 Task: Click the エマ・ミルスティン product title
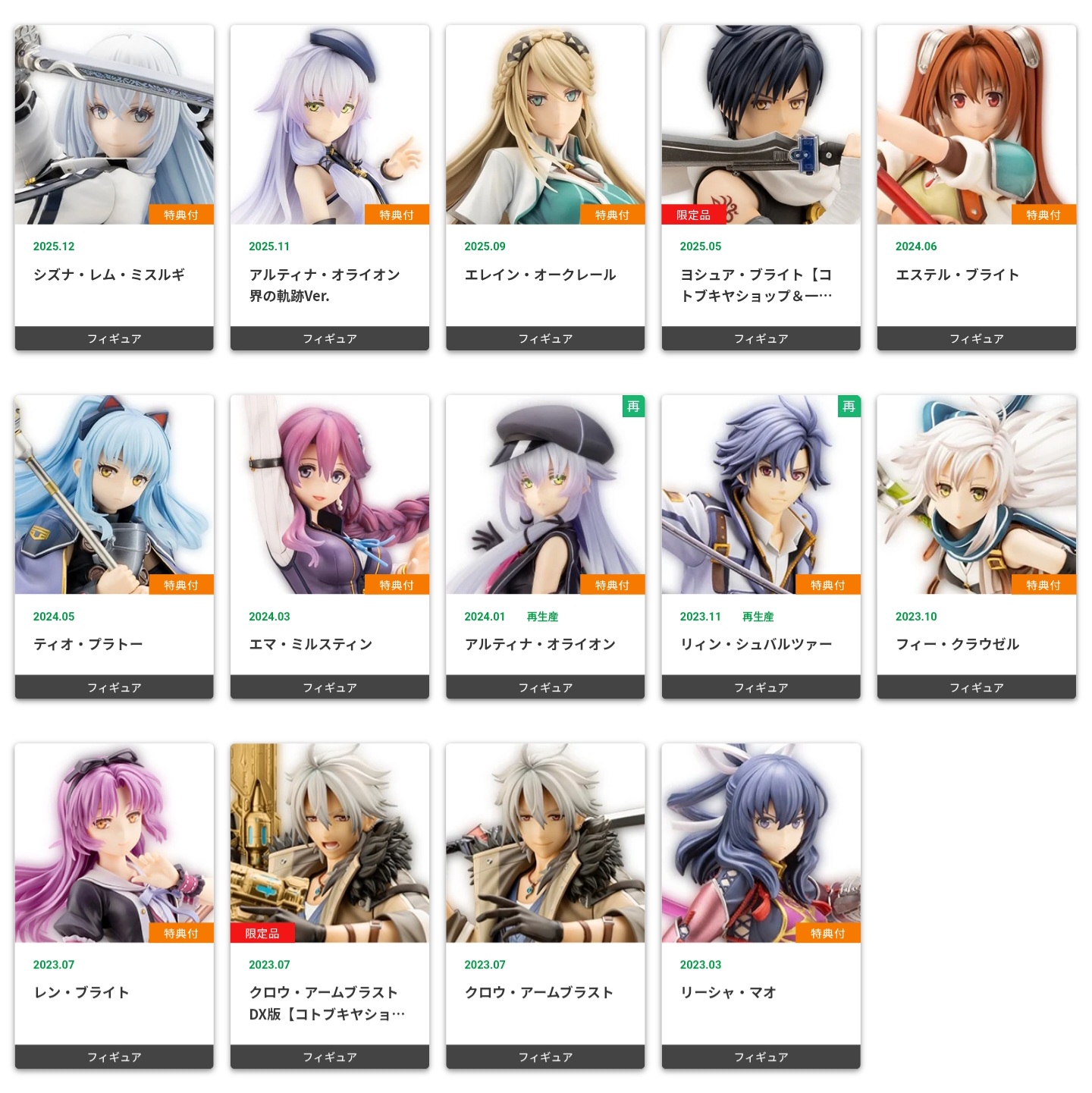[311, 644]
